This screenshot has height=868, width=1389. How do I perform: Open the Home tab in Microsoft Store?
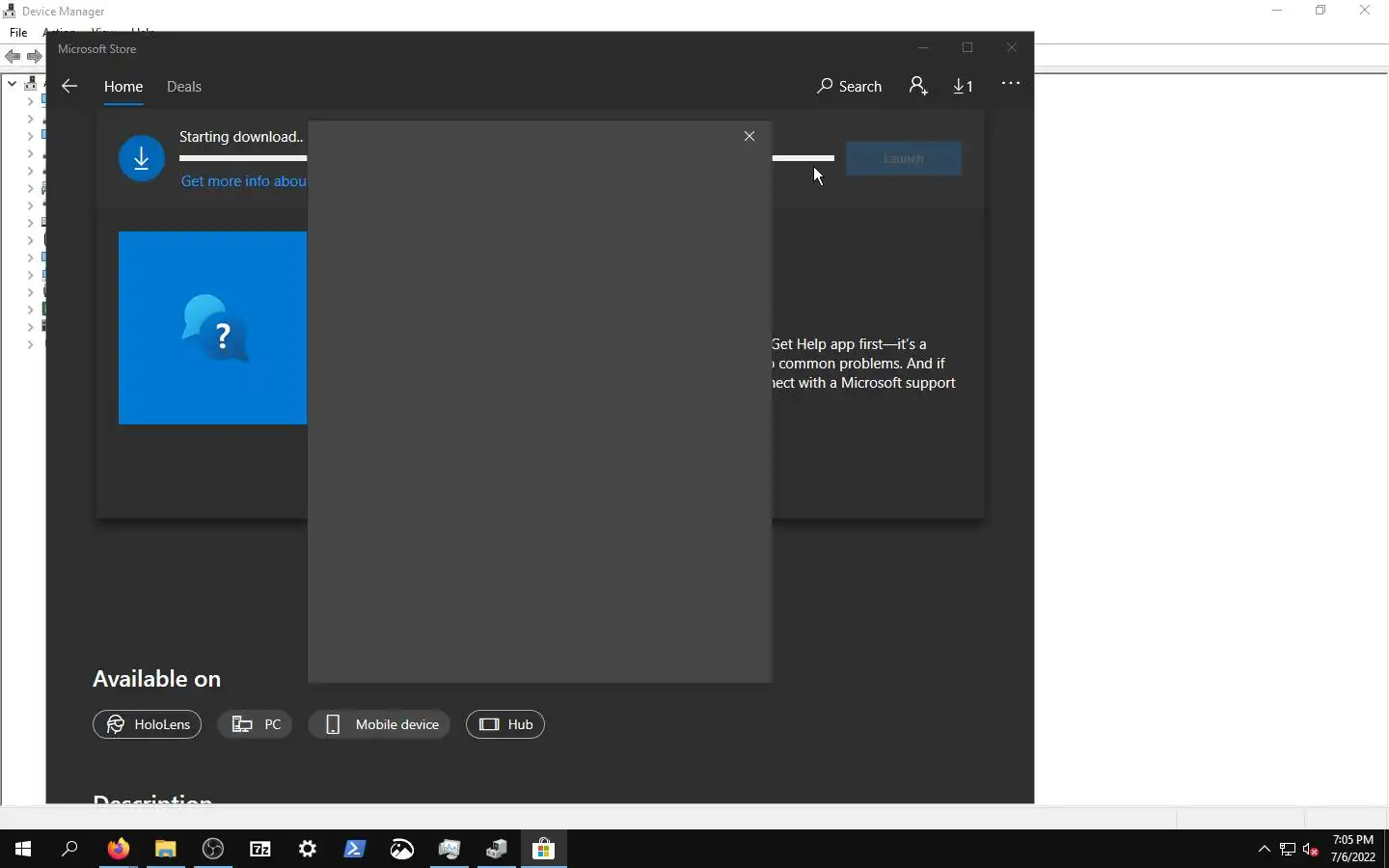[123, 86]
